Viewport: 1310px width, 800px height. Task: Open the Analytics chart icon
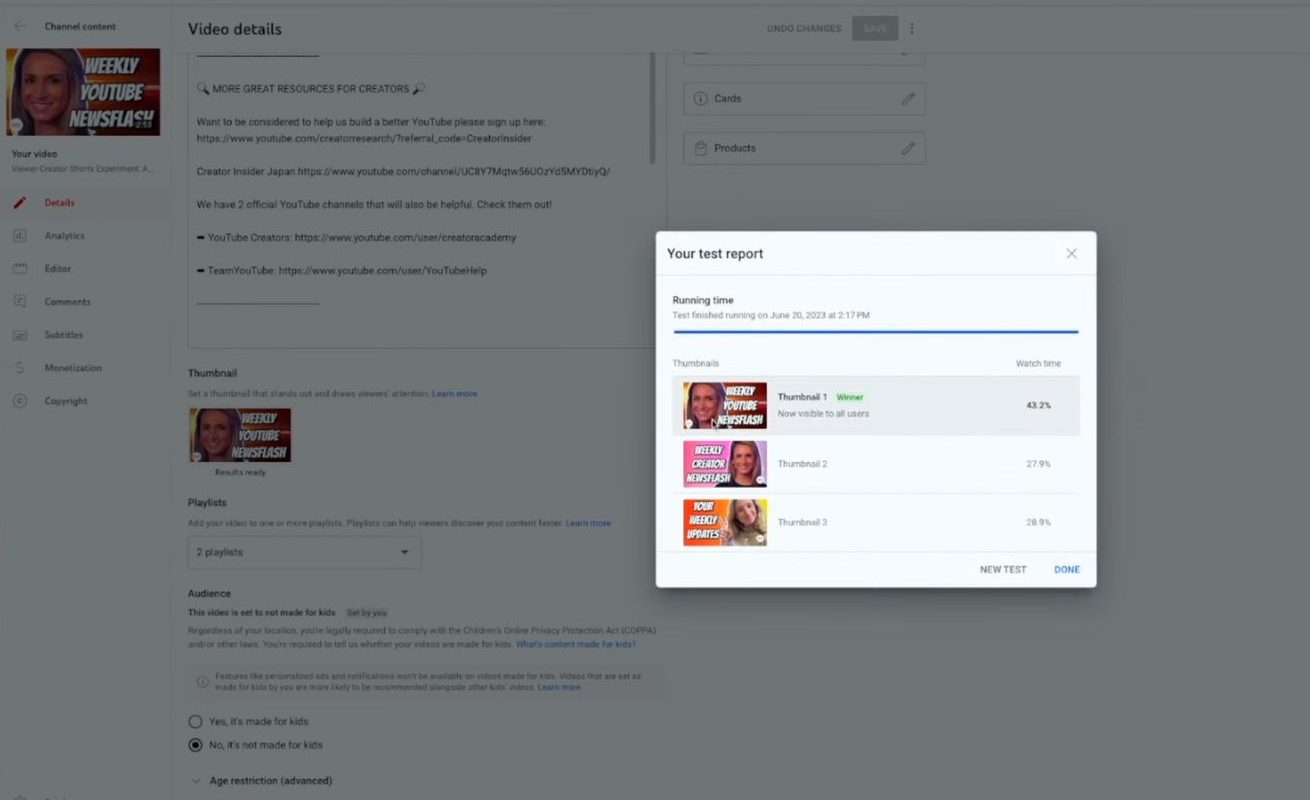pos(20,236)
